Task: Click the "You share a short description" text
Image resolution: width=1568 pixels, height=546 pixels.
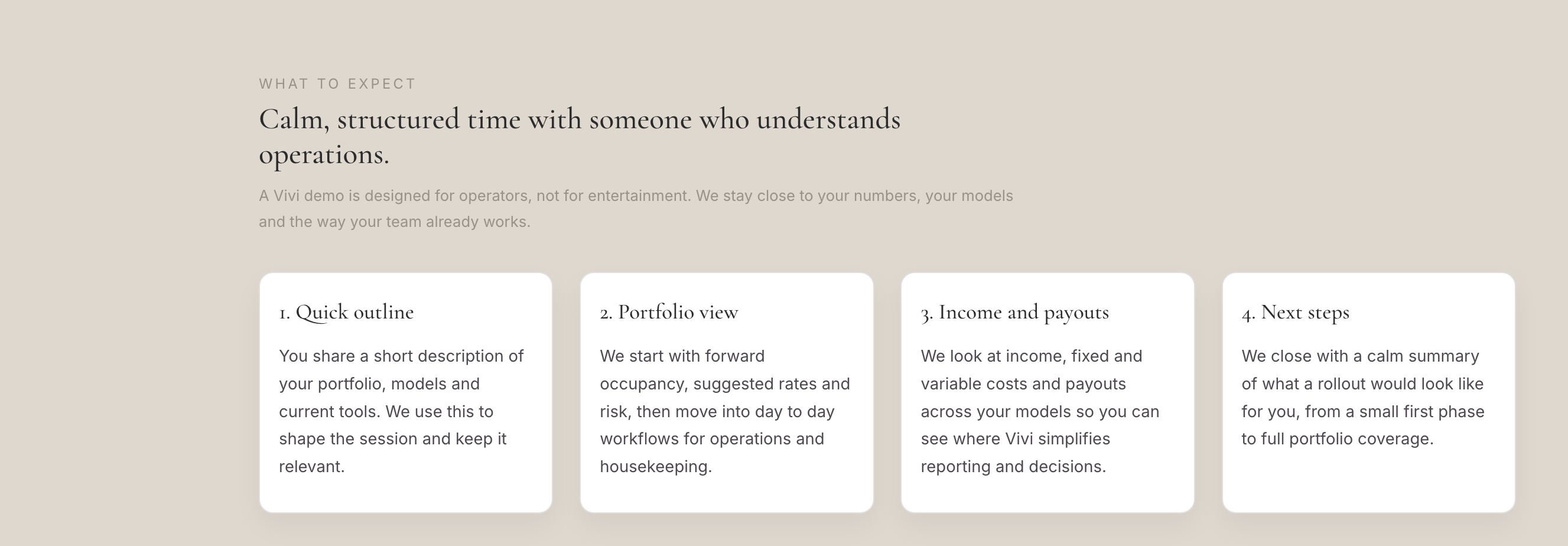Action: click(x=401, y=356)
